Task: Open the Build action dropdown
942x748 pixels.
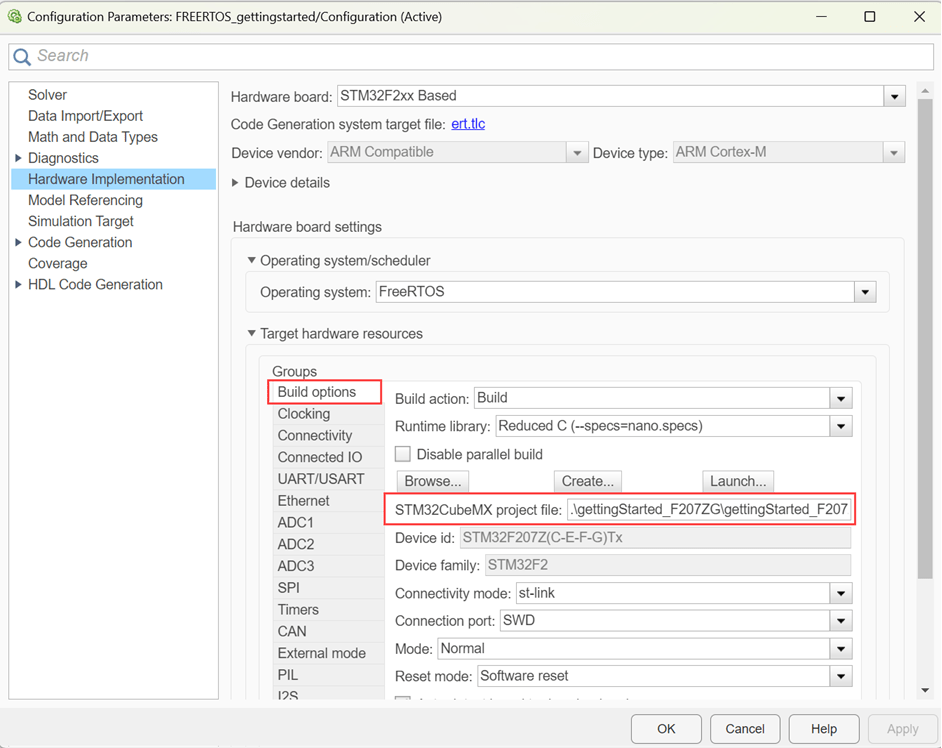Action: (841, 398)
